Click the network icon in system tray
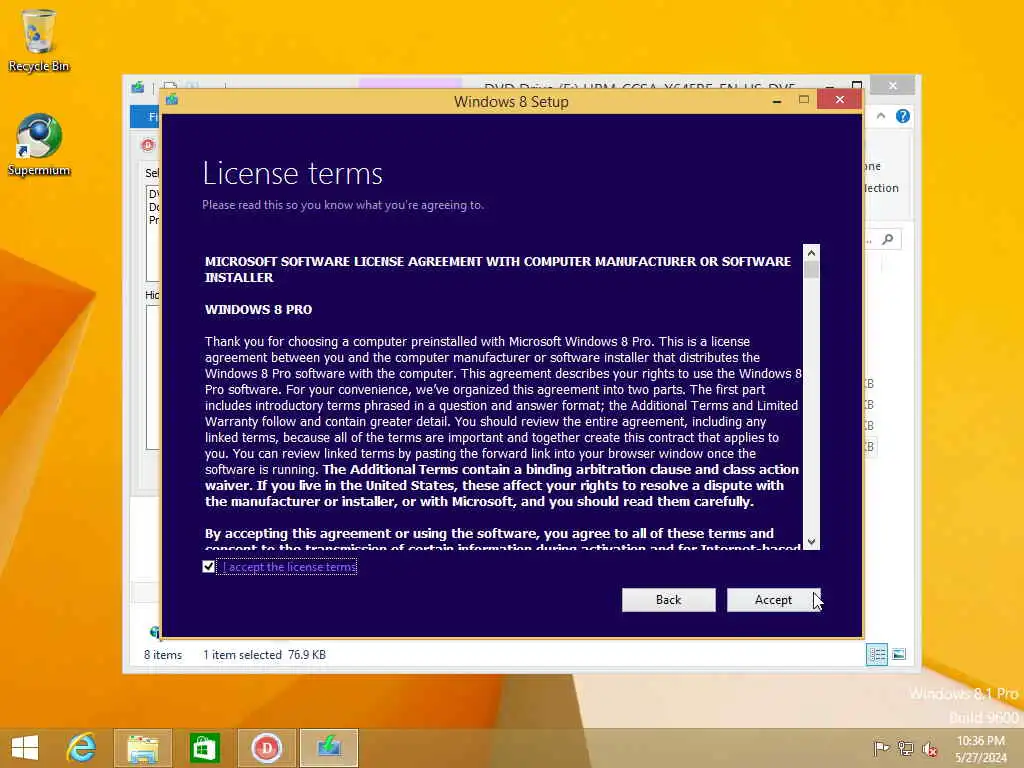The height and width of the screenshot is (768, 1024). point(905,748)
